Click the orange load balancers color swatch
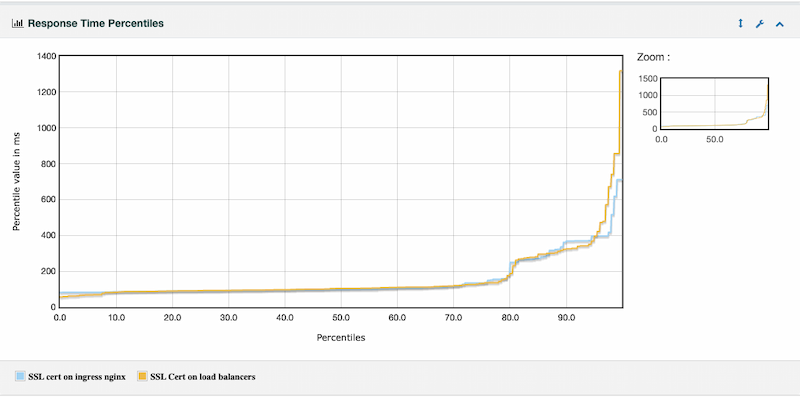800x397 pixels. pos(142,377)
